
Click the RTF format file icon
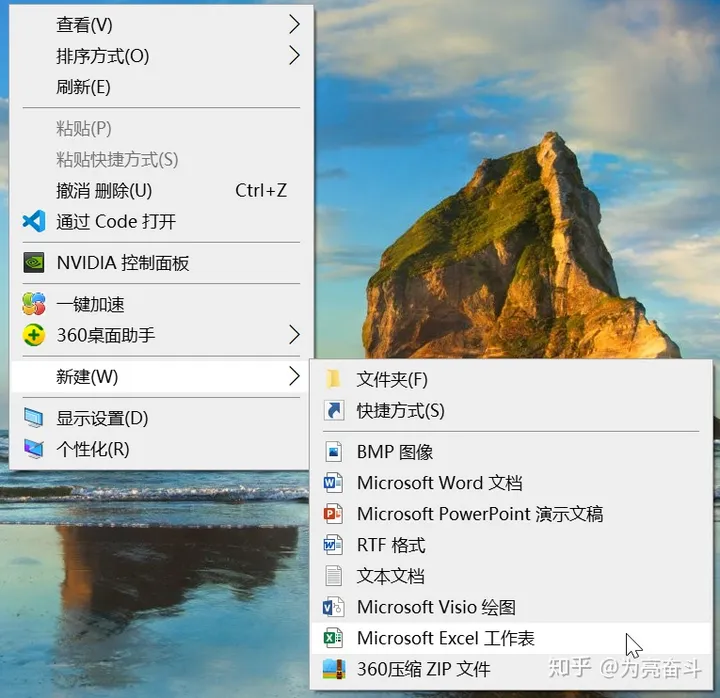(x=333, y=545)
